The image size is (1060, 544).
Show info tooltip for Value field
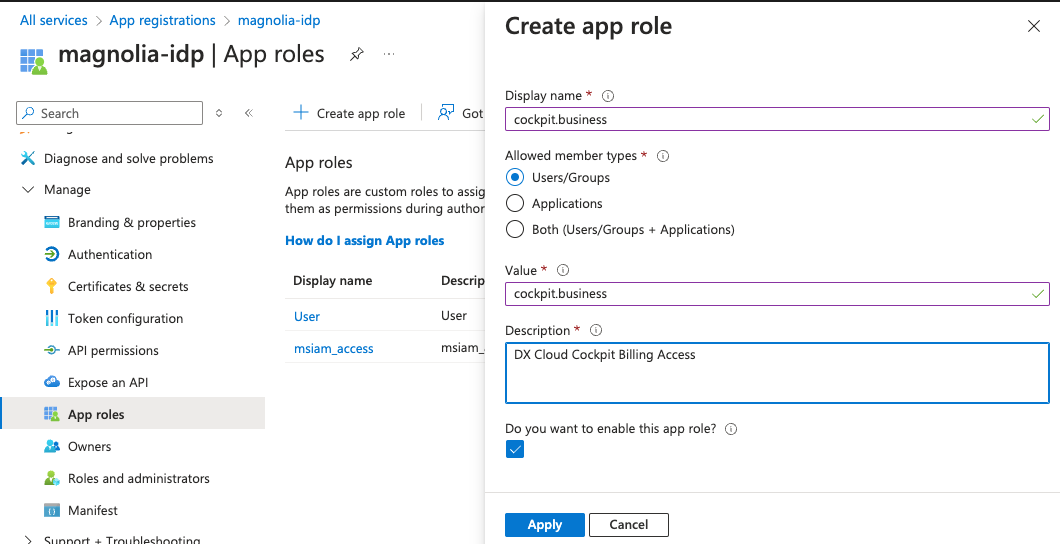click(562, 270)
